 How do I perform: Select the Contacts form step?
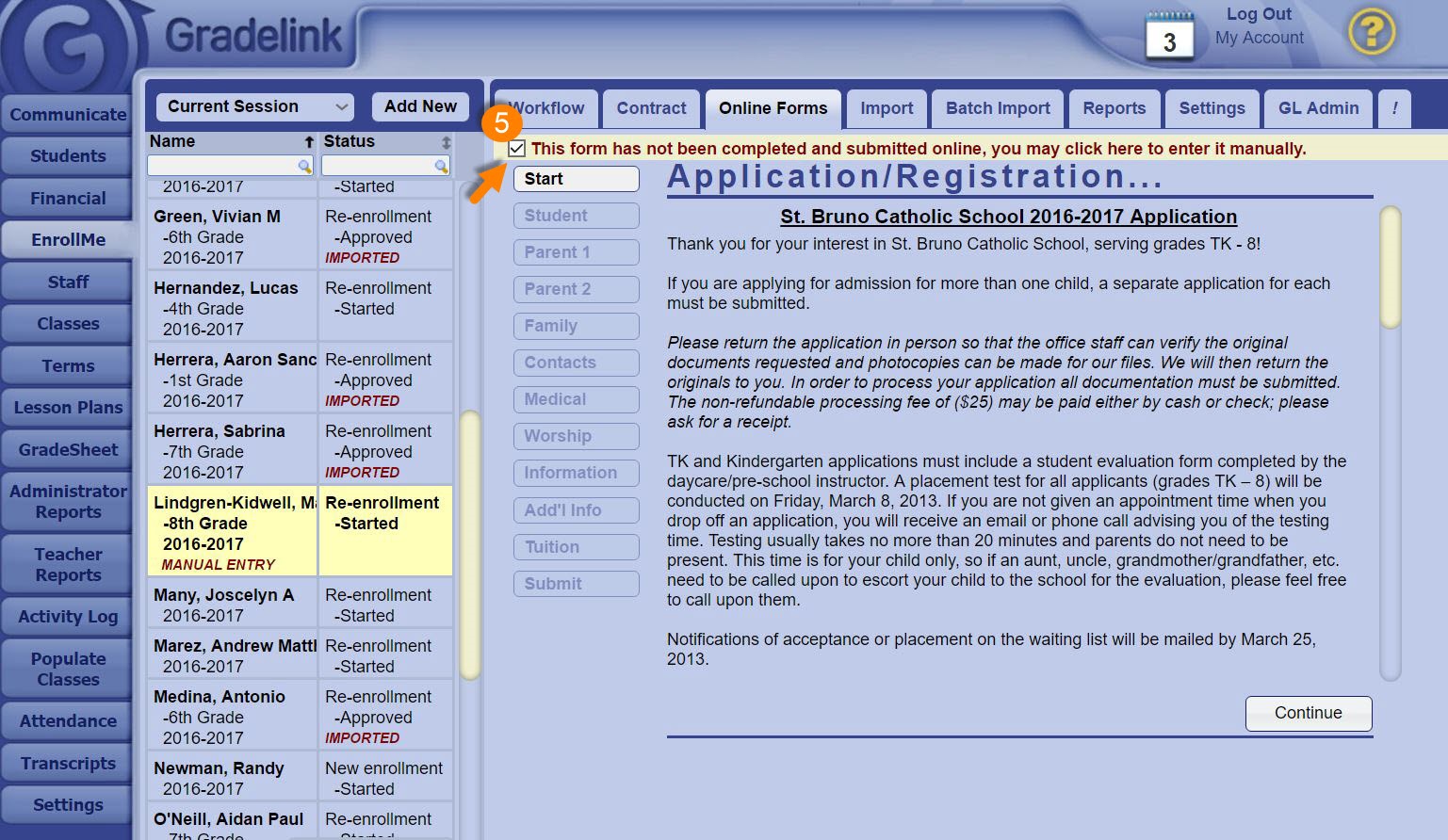click(576, 363)
